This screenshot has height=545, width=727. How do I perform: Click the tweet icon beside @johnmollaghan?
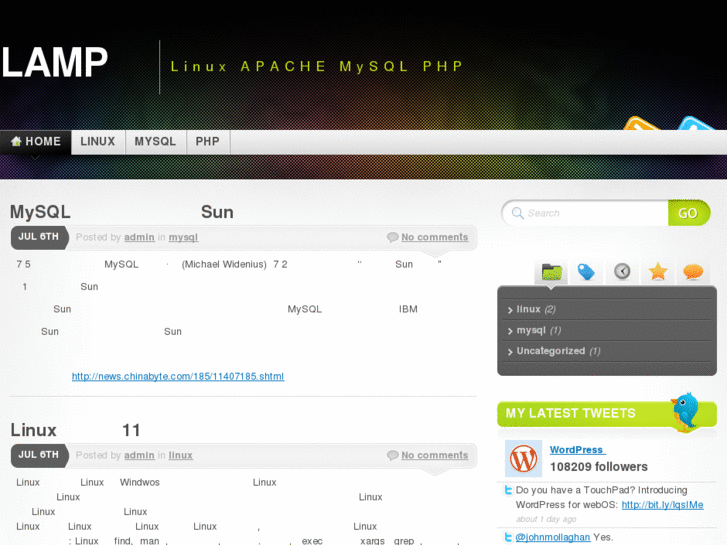coord(509,537)
